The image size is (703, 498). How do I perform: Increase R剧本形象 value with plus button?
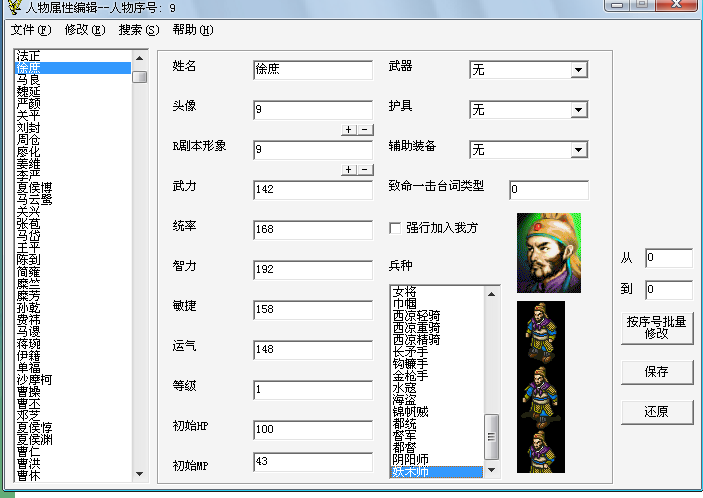(349, 170)
